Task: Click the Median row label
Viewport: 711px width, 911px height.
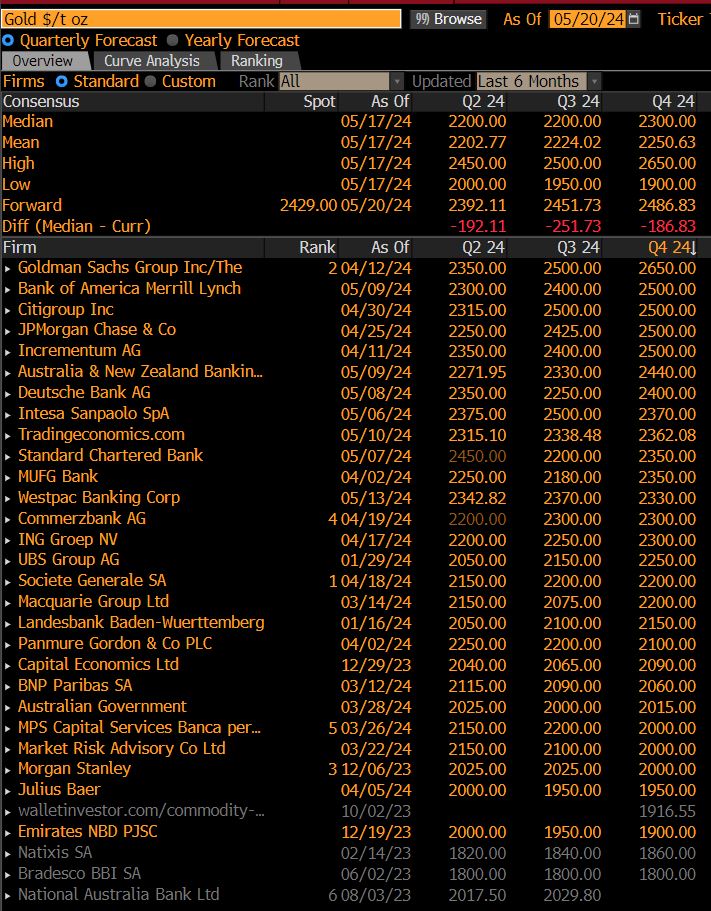Action: (x=28, y=121)
